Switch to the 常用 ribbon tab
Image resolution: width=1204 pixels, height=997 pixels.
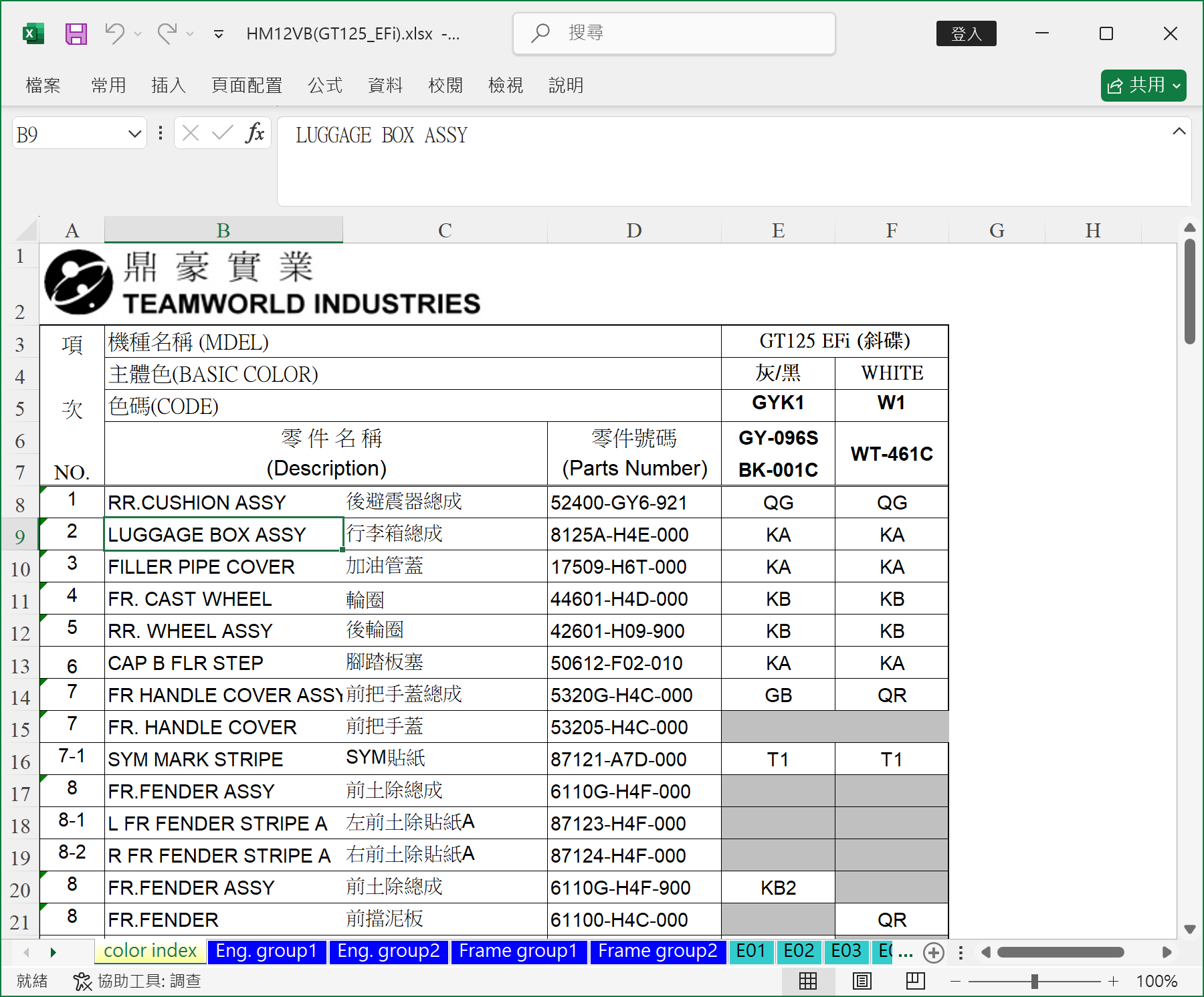coord(108,86)
